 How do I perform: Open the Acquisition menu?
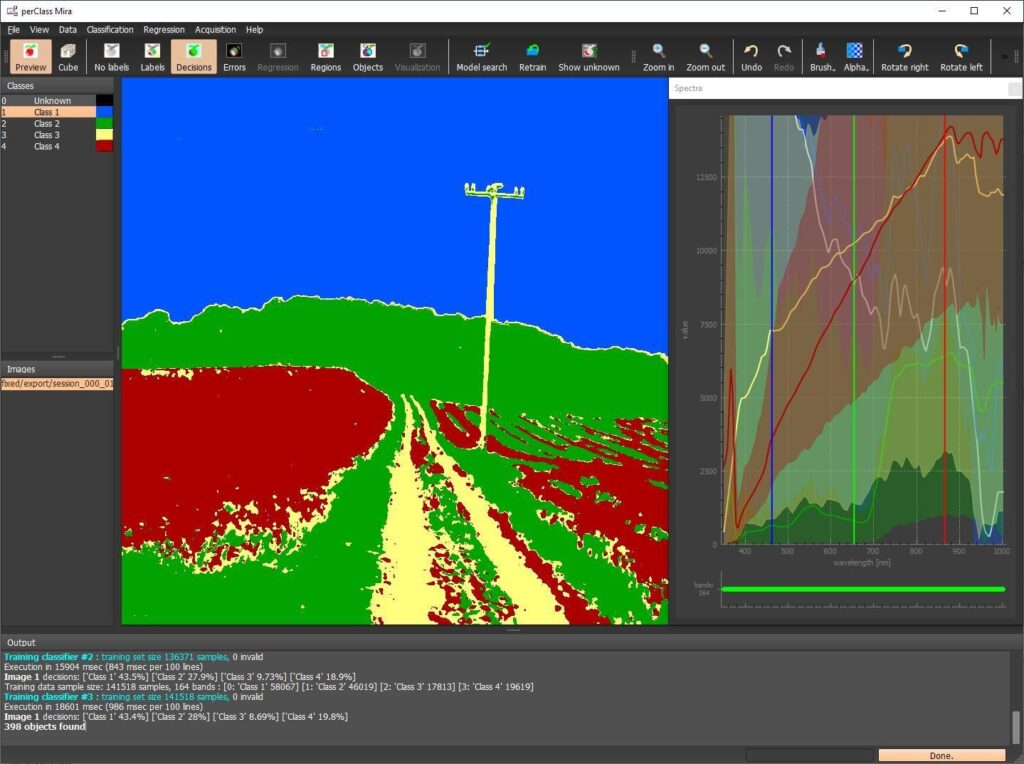pyautogui.click(x=215, y=30)
